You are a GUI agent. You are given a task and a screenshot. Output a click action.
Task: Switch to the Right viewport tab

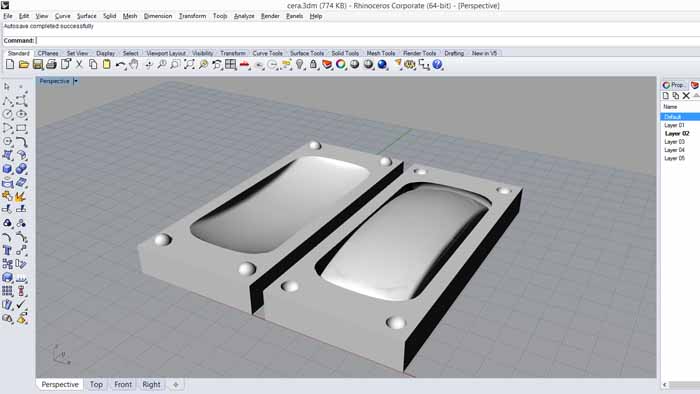[151, 384]
